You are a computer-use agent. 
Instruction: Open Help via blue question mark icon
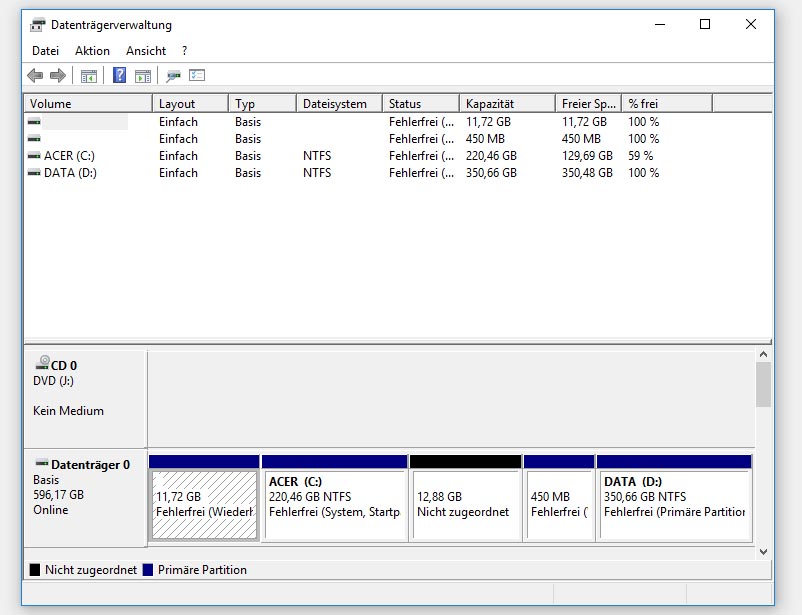[119, 76]
